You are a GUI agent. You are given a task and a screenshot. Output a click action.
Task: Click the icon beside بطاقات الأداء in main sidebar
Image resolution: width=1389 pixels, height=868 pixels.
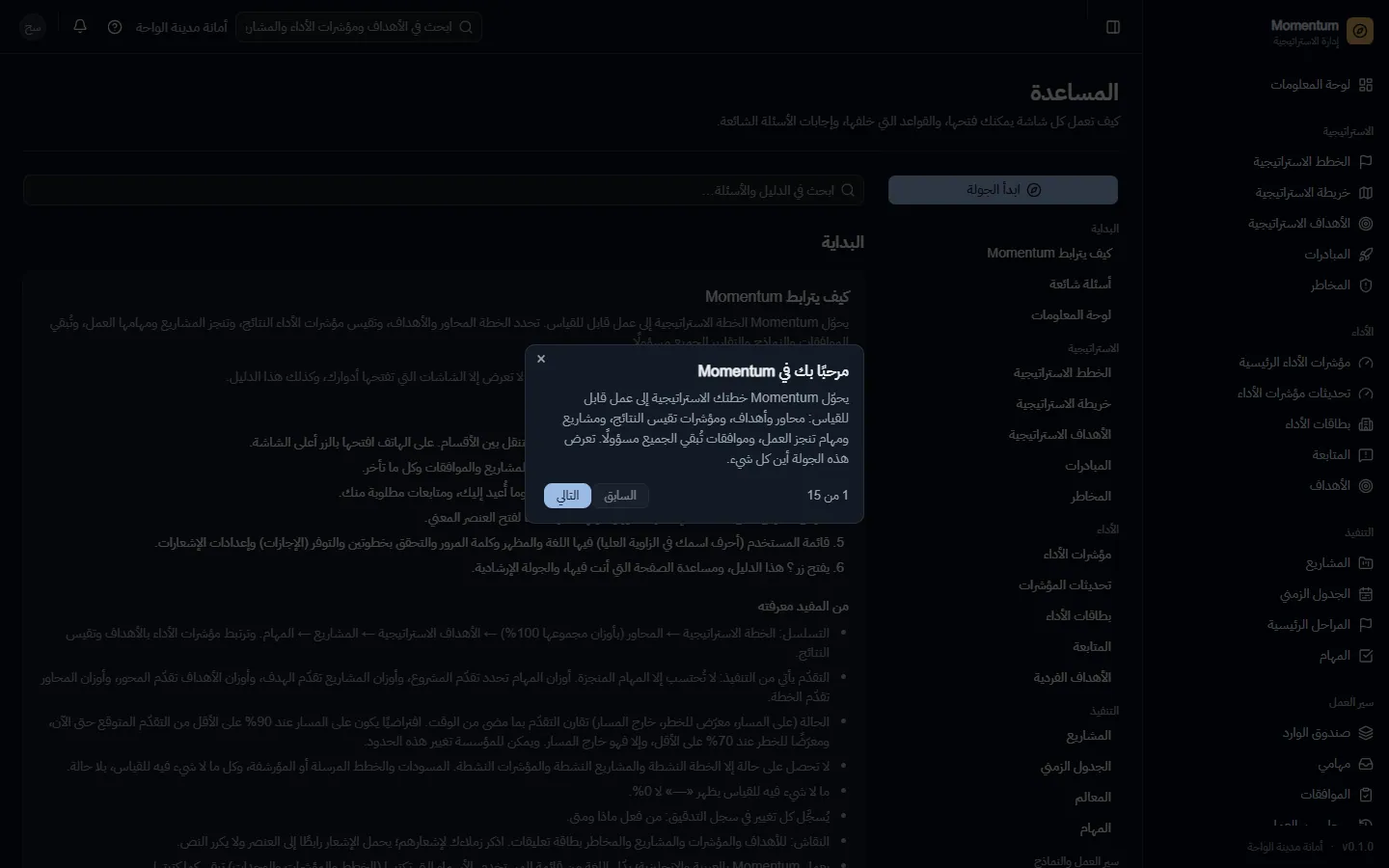(1365, 424)
